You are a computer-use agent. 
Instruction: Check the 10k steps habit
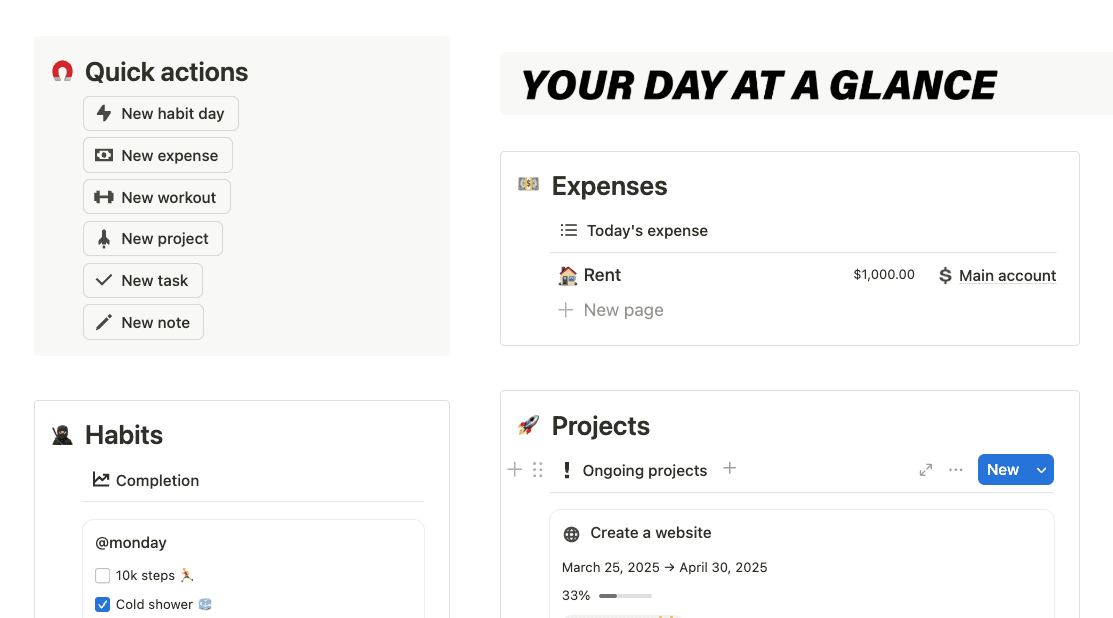[102, 575]
